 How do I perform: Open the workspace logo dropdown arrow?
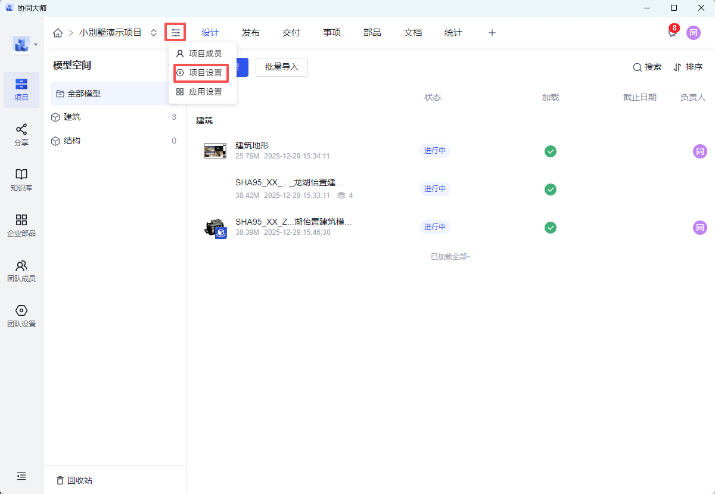[36, 45]
